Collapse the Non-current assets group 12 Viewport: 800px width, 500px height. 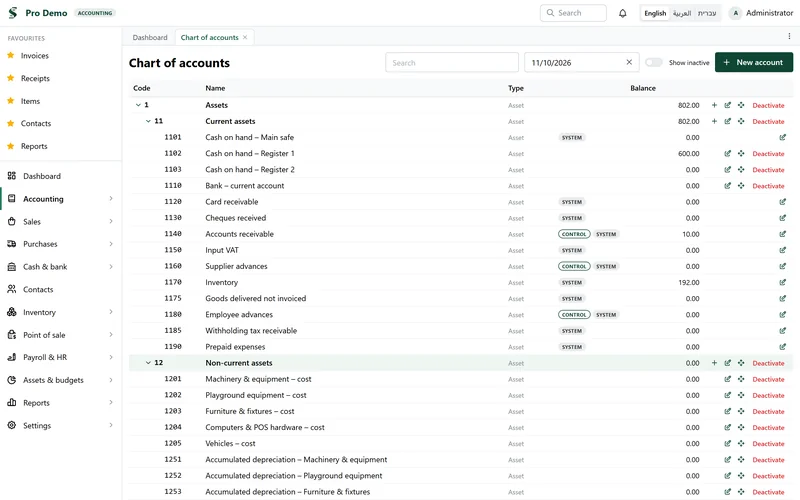tap(148, 363)
